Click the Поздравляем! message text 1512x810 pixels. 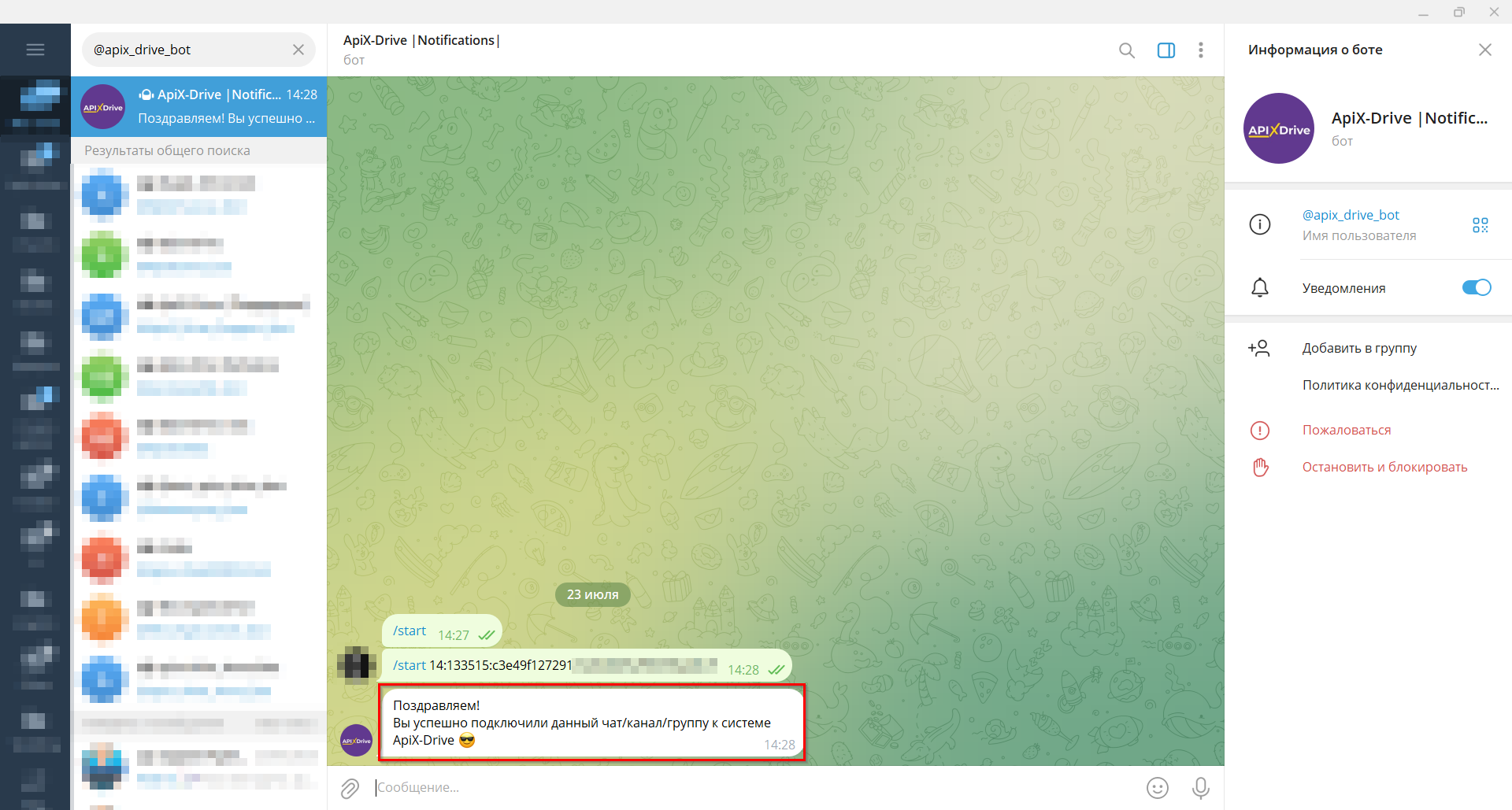tap(436, 705)
